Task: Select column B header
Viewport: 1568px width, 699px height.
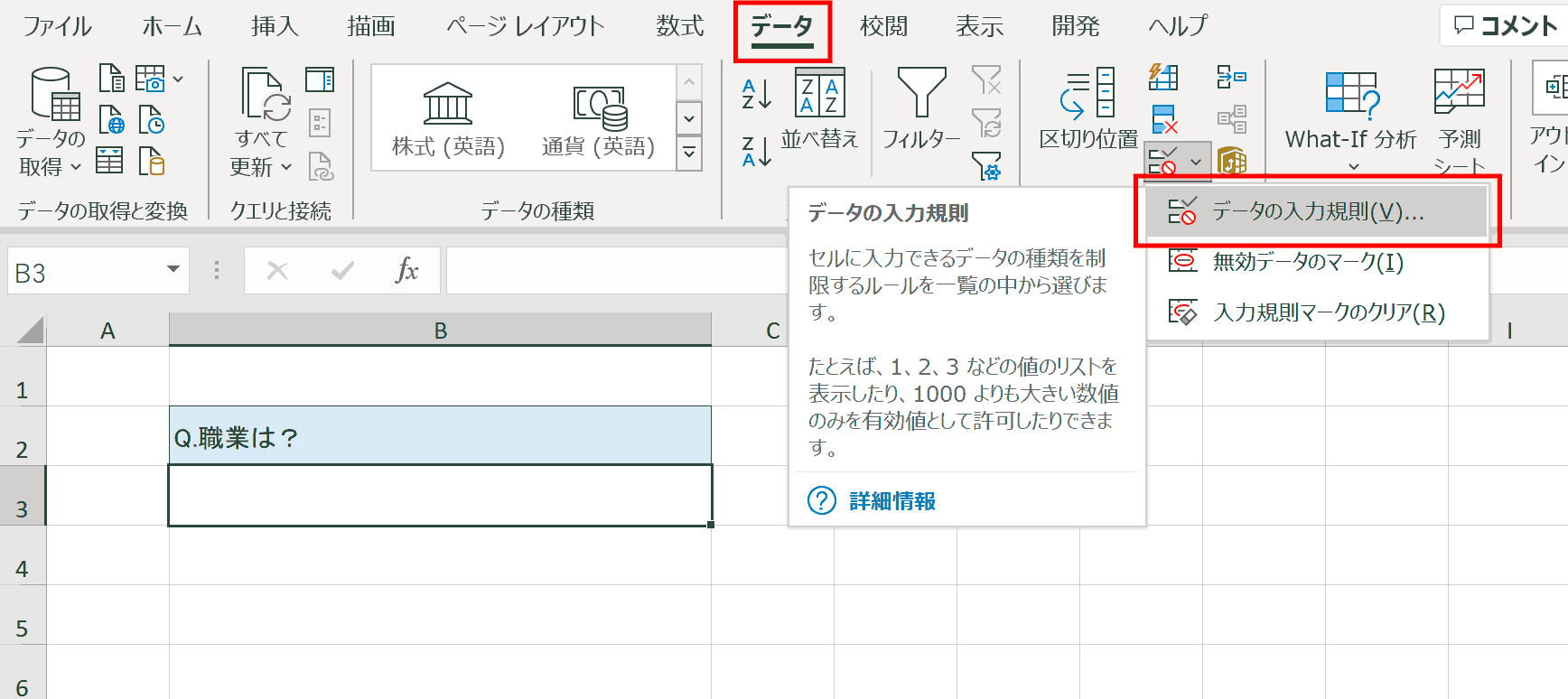Action: click(441, 331)
